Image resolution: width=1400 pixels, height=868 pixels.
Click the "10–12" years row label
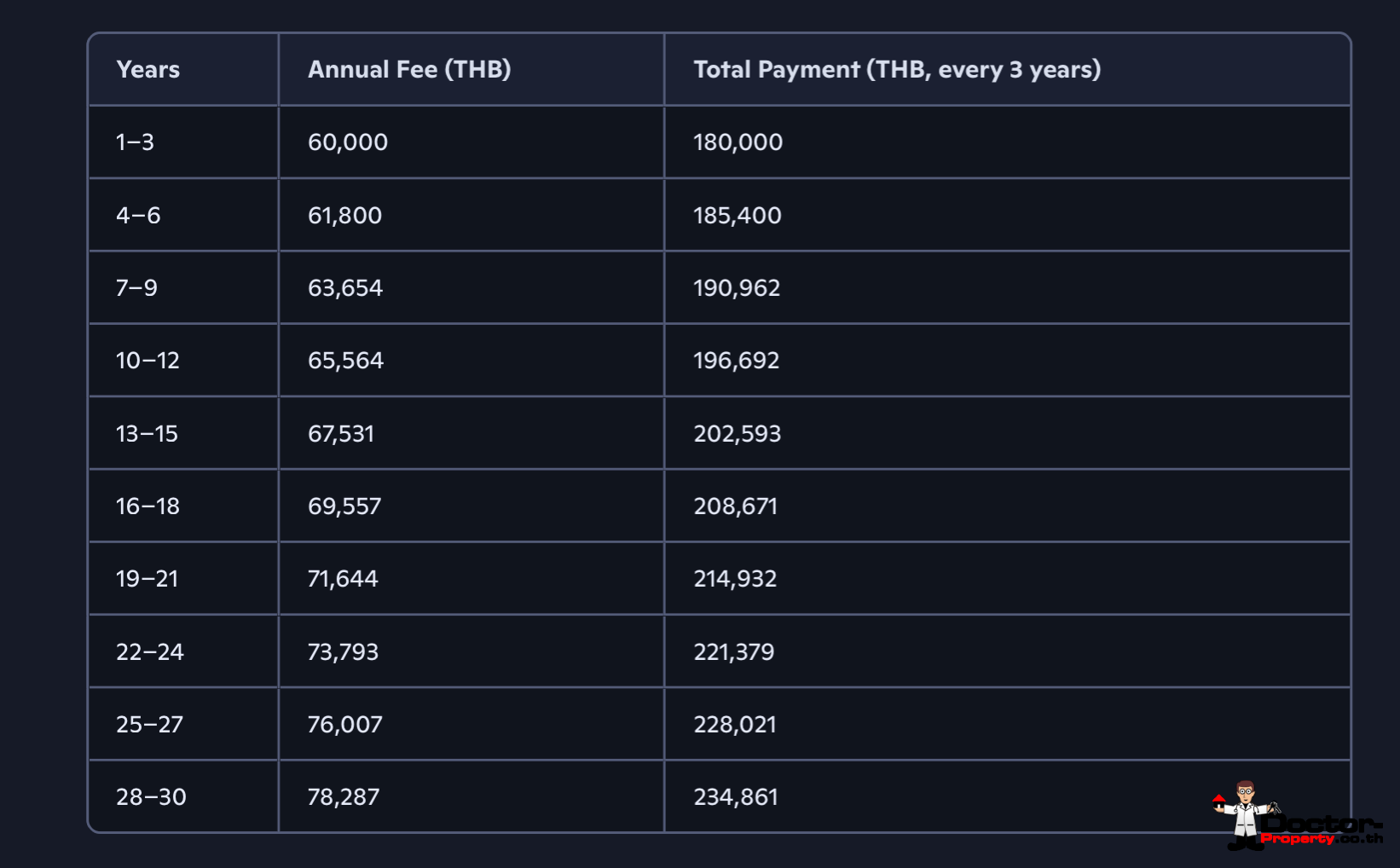[x=148, y=361]
